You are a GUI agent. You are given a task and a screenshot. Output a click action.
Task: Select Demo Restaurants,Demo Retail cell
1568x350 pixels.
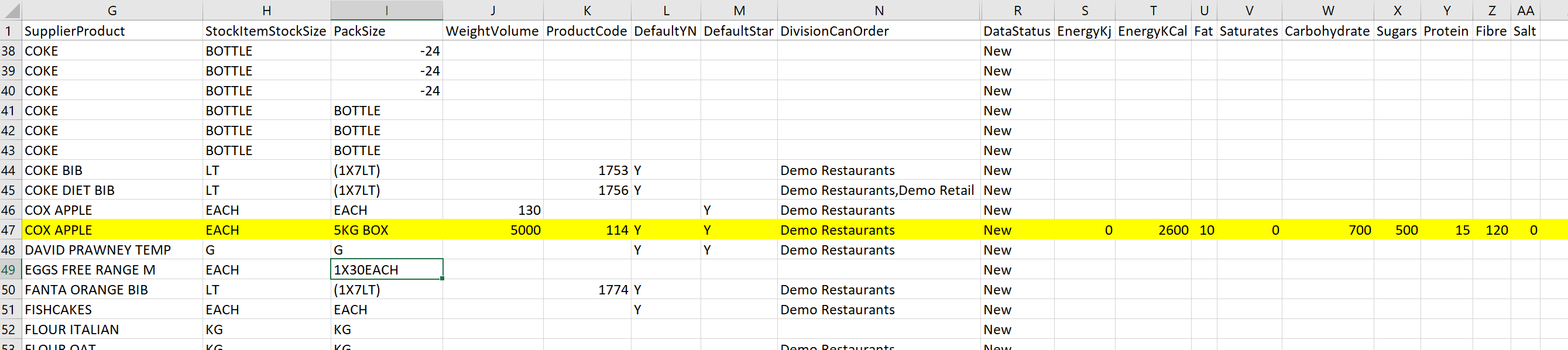click(x=879, y=191)
